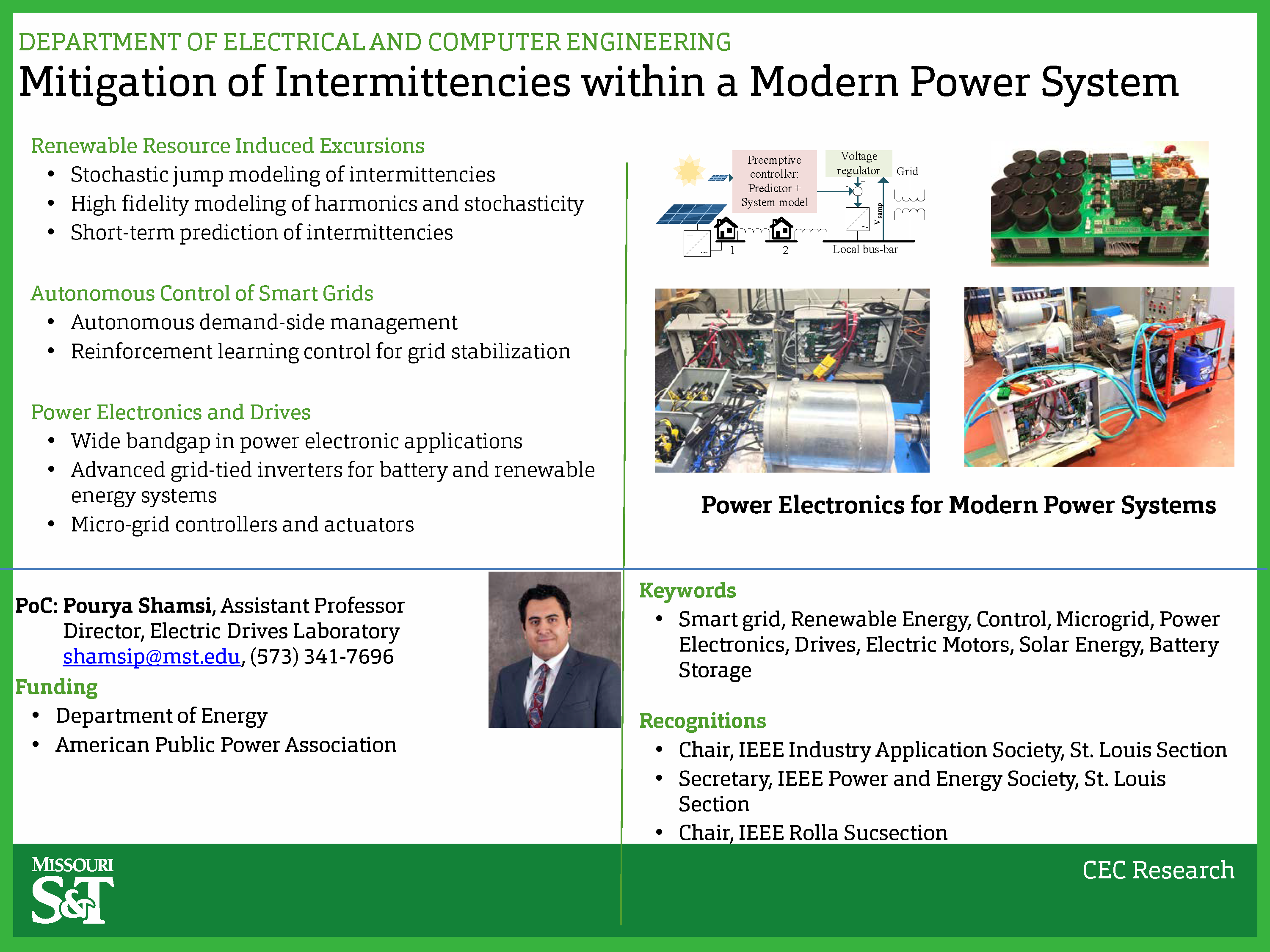Click 'Wide bandgap in power electronic applications'

tap(296, 441)
